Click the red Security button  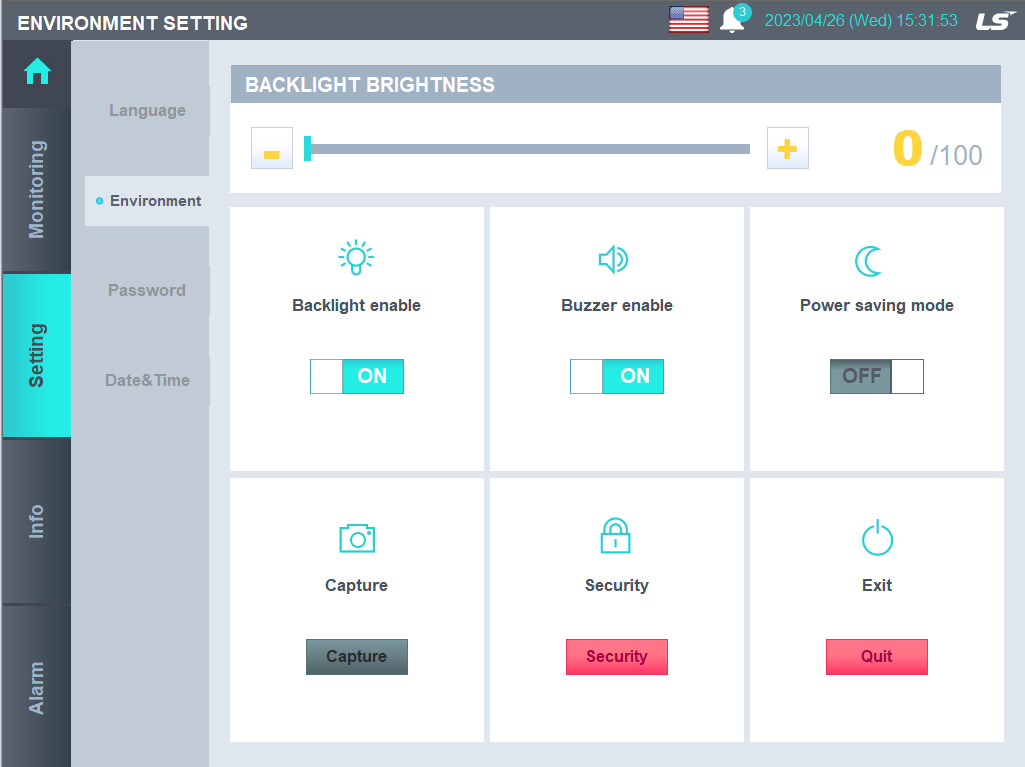617,656
